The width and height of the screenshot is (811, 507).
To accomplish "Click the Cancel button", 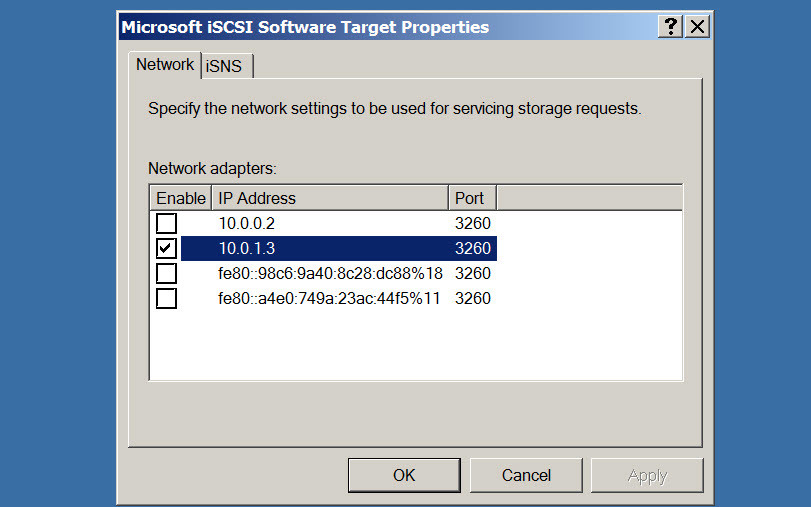I will [x=526, y=475].
